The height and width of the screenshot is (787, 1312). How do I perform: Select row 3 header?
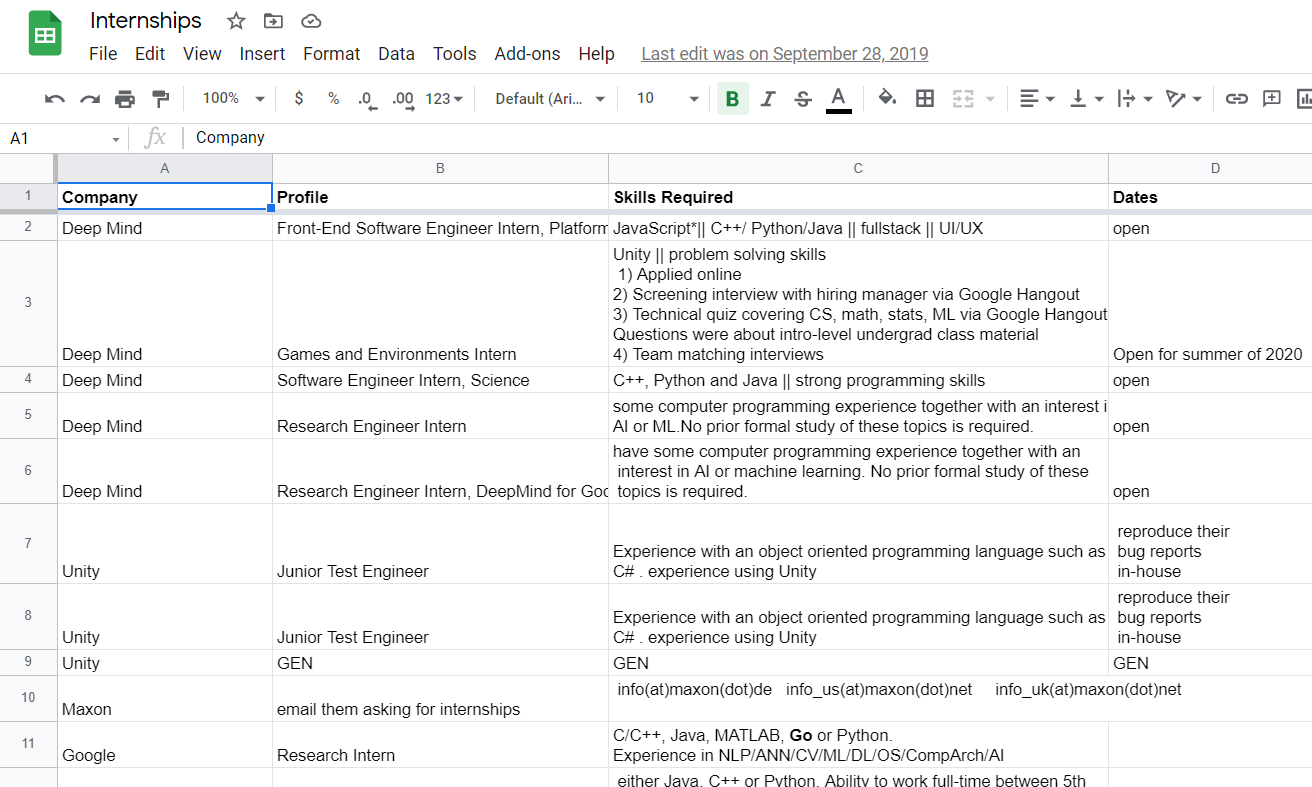tap(28, 303)
